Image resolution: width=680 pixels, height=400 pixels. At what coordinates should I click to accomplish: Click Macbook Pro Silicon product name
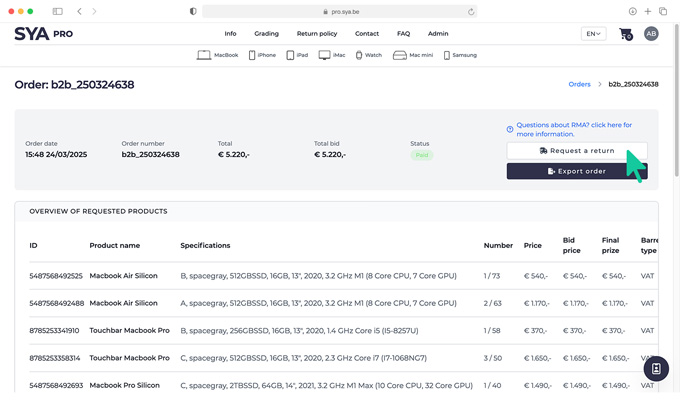click(x=124, y=385)
